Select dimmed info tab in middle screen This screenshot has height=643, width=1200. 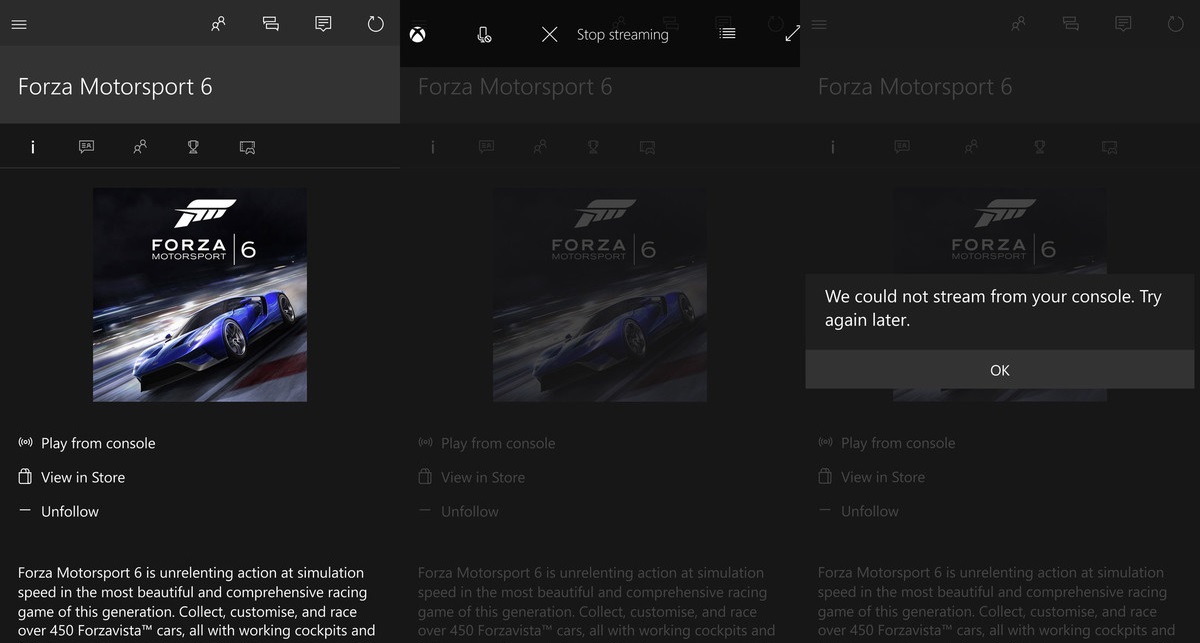[433, 147]
